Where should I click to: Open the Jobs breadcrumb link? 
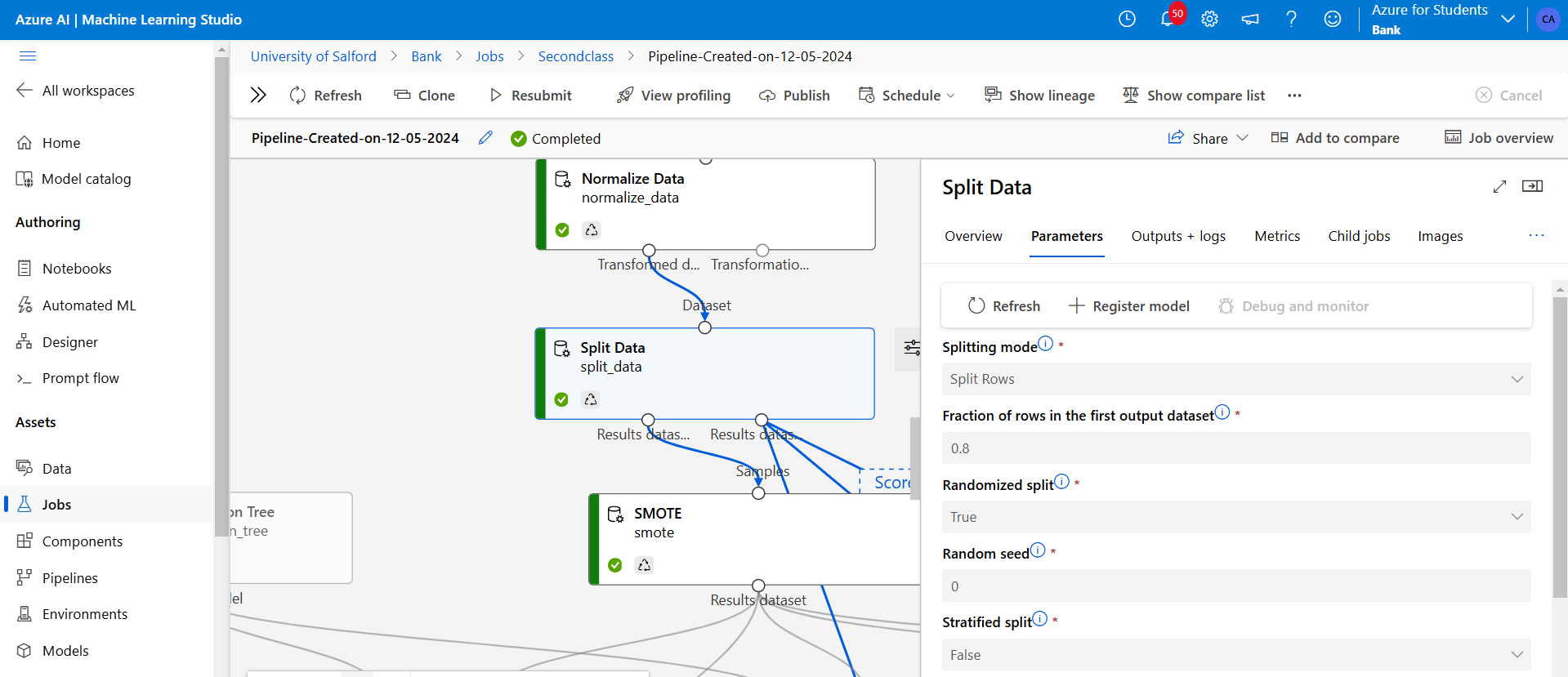pyautogui.click(x=489, y=56)
